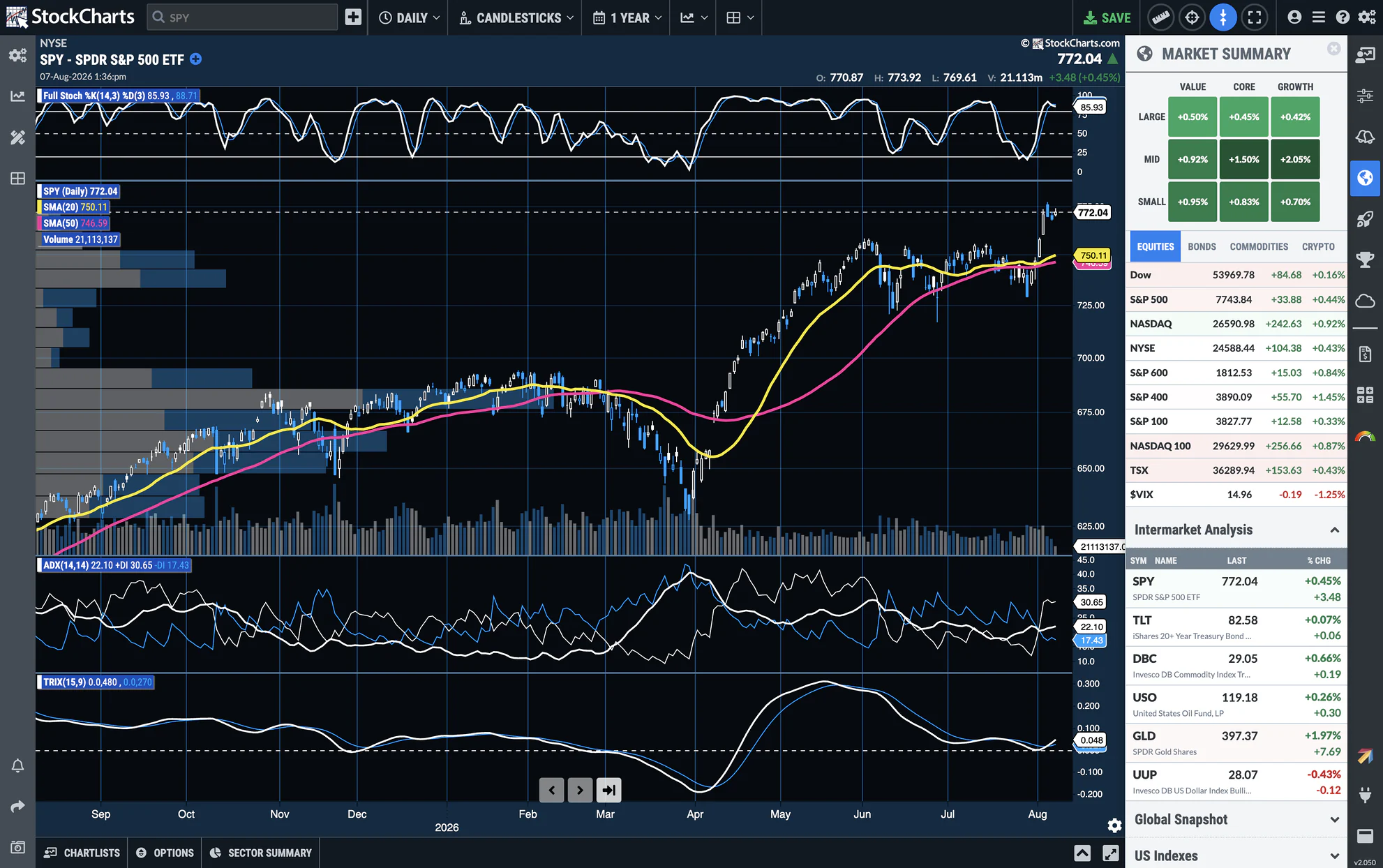The image size is (1383, 868).
Task: Click the StockCharts logo
Action: tap(70, 17)
